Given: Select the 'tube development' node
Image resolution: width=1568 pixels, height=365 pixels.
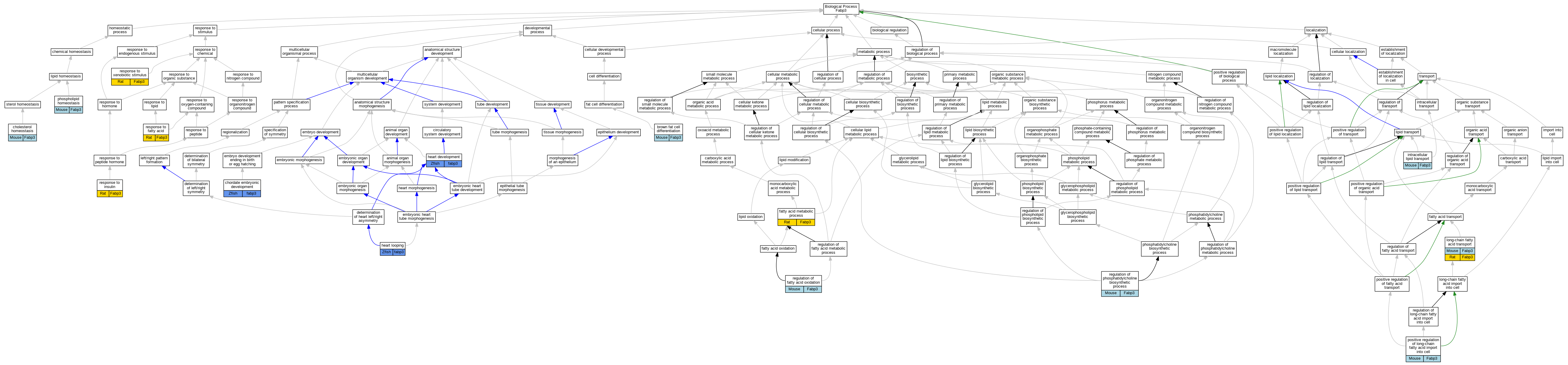Looking at the screenshot, I should [x=492, y=104].
